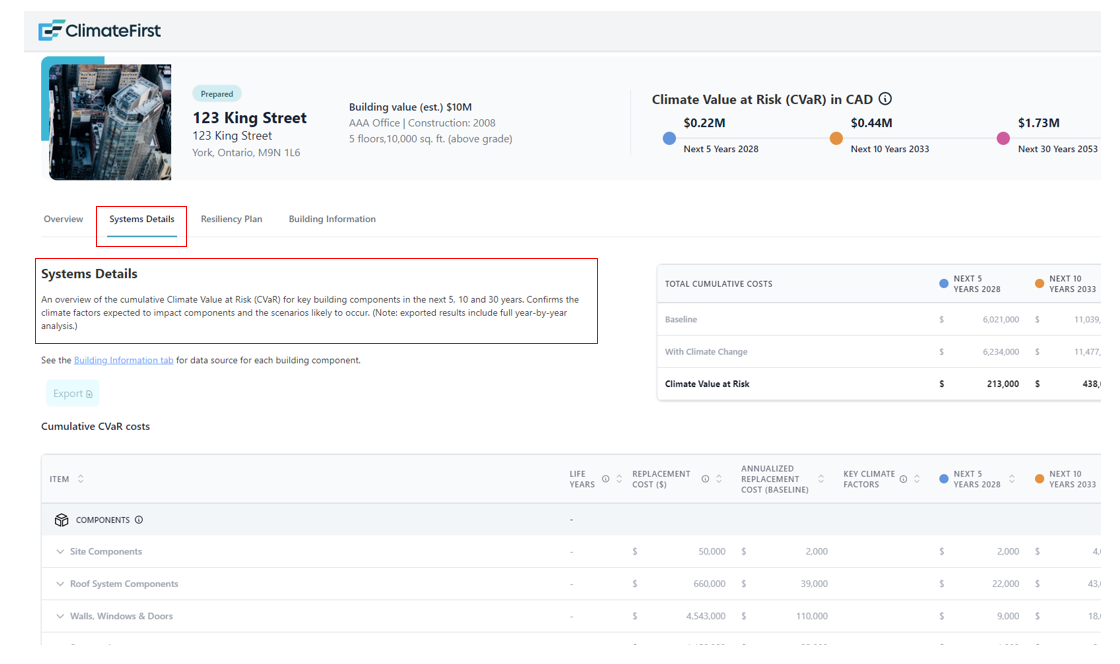Screen dimensions: 1120x664
Task: Sort the table by Item column
Action: [81, 478]
